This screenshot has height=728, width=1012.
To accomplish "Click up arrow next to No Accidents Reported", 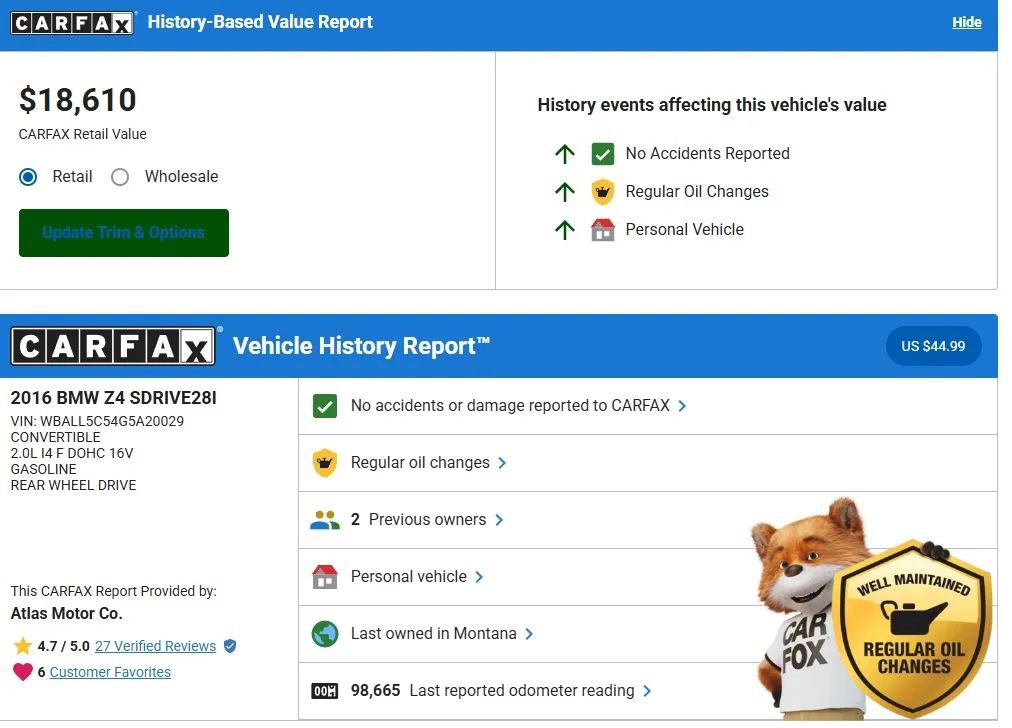I will tap(565, 154).
